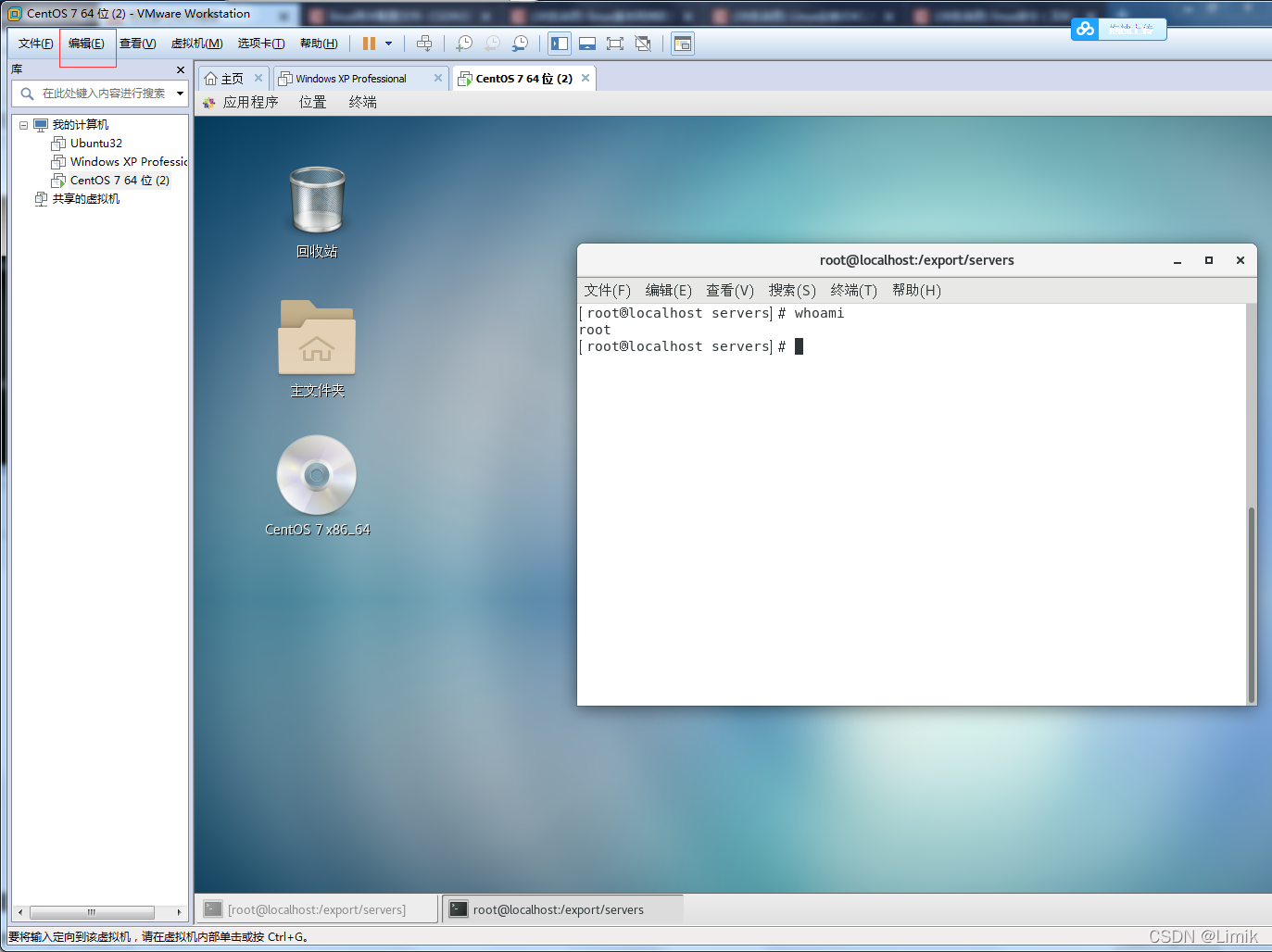Viewport: 1272px width, 952px height.
Task: Click the library panel's horizontal scrollbar
Action: pos(92,912)
